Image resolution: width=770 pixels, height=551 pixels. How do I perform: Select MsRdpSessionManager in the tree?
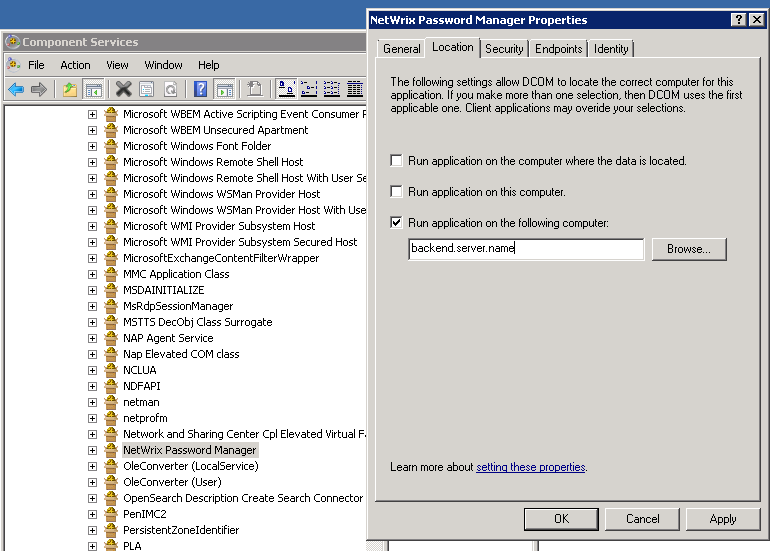point(178,306)
